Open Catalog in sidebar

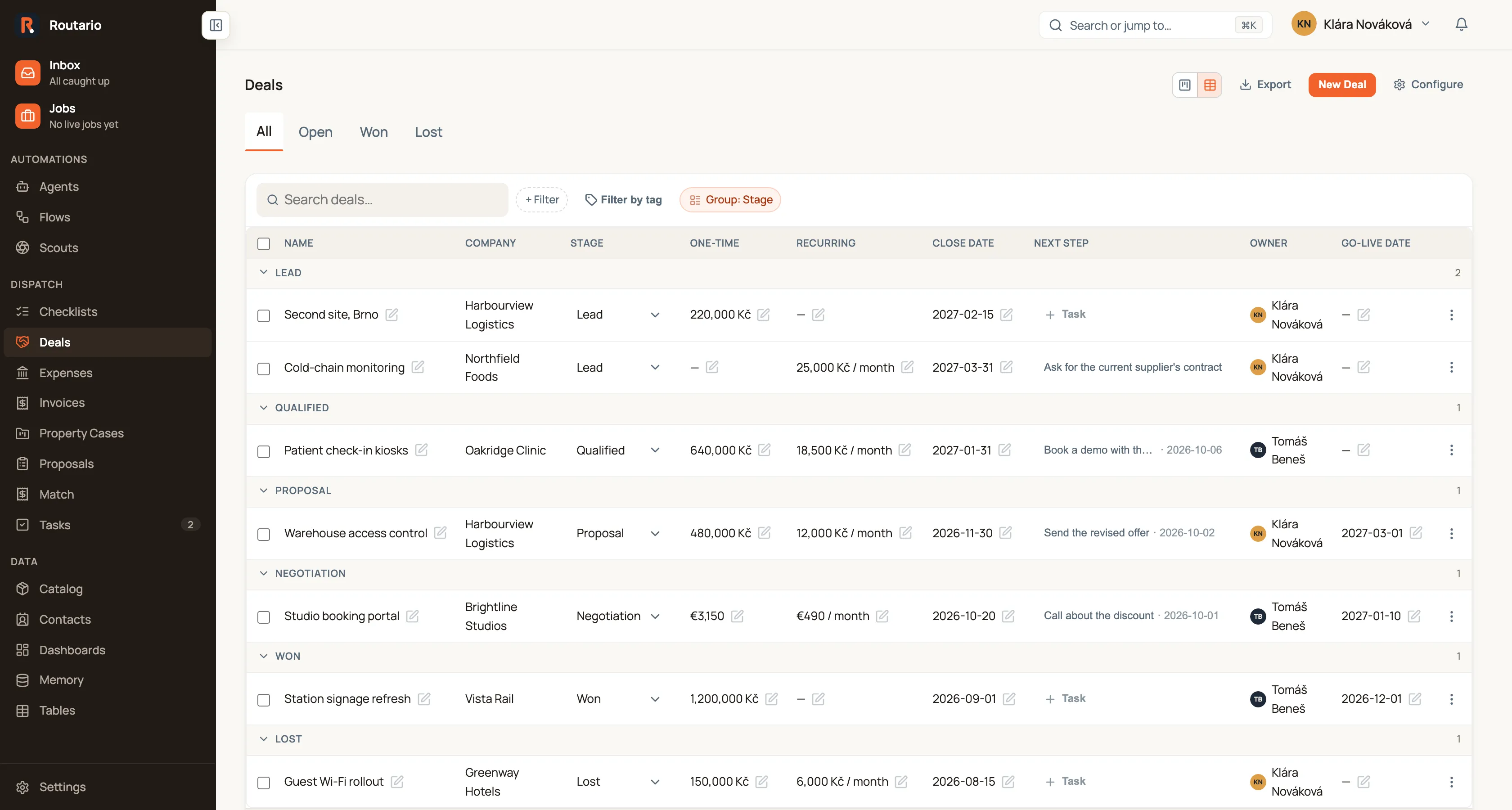pyautogui.click(x=108, y=589)
